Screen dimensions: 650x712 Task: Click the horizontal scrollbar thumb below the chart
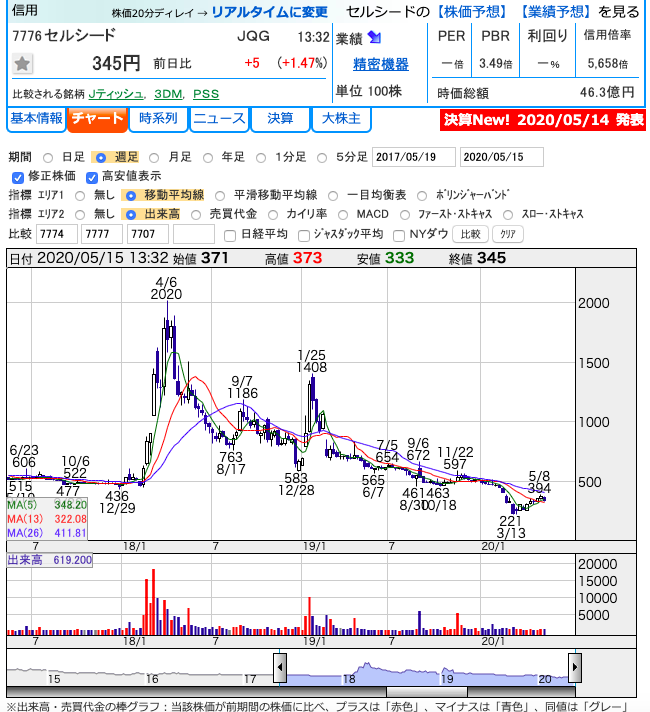427,692
